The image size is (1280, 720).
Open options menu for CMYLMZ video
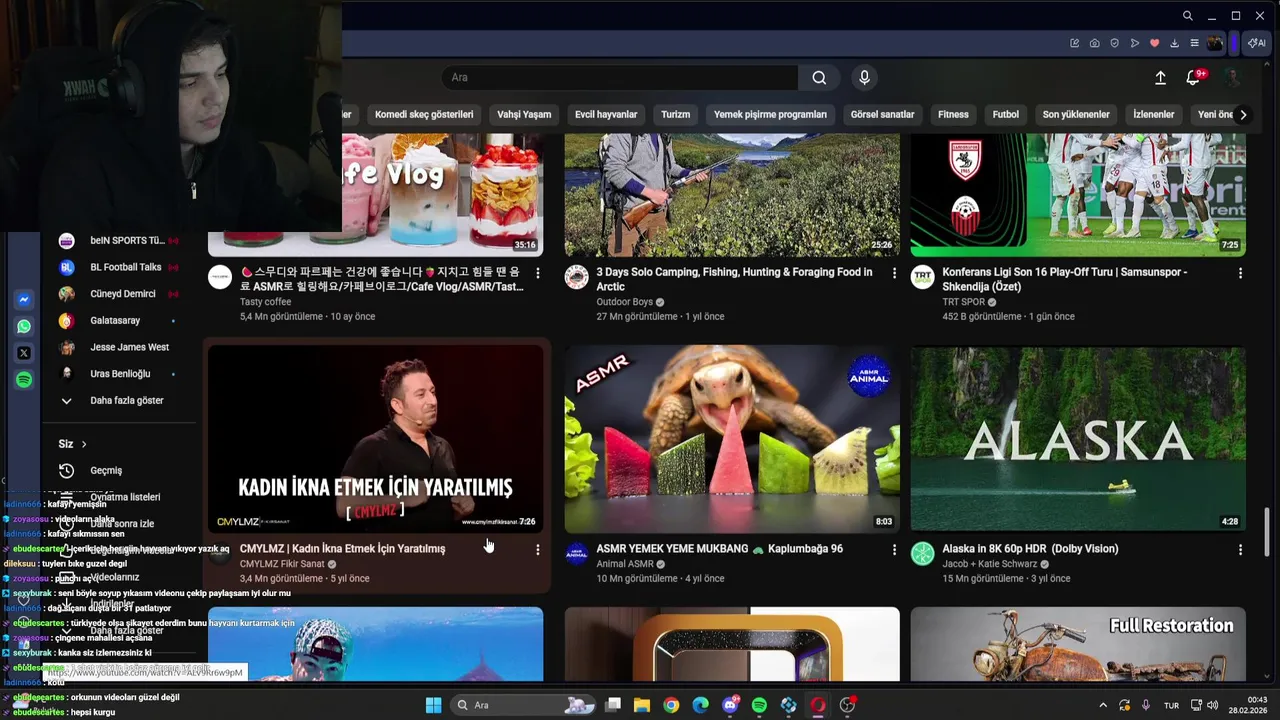(x=537, y=550)
